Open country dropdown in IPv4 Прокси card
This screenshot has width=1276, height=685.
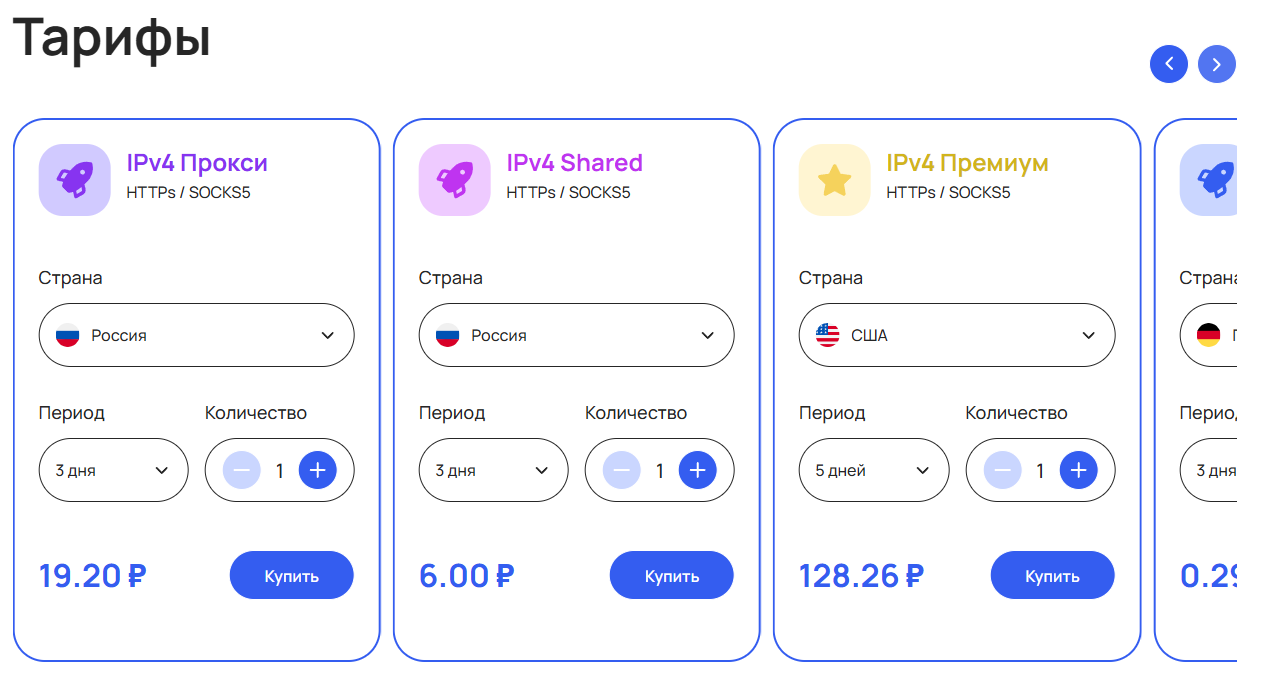coord(196,335)
